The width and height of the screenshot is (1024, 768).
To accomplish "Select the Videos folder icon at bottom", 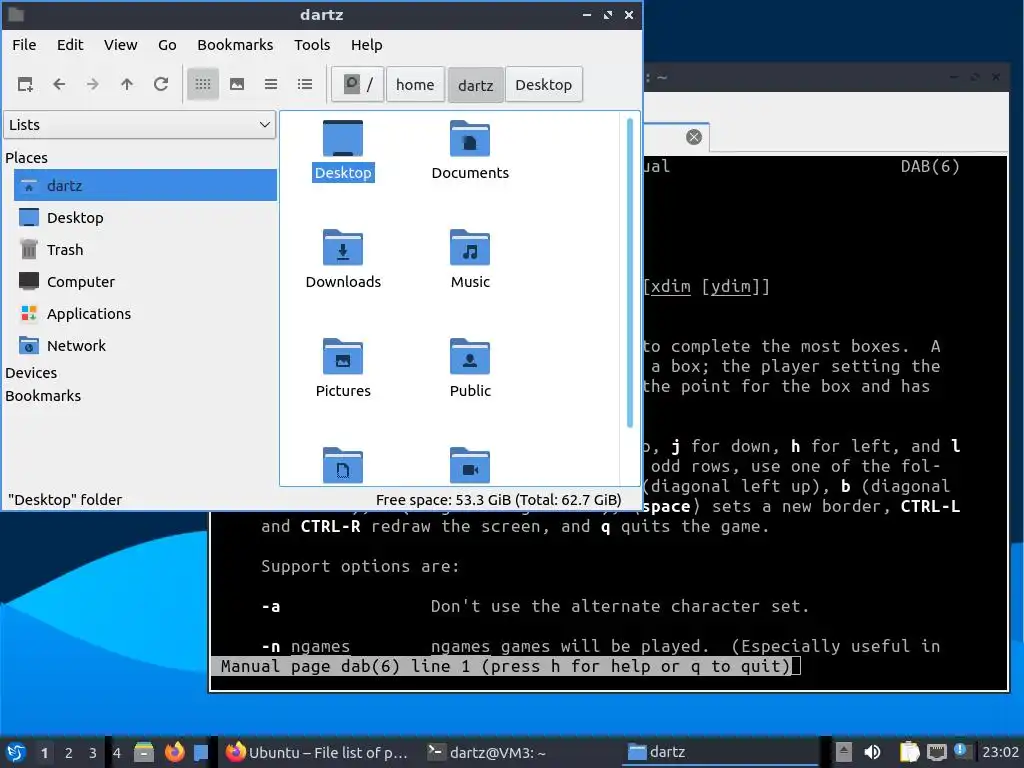I will coord(470,465).
